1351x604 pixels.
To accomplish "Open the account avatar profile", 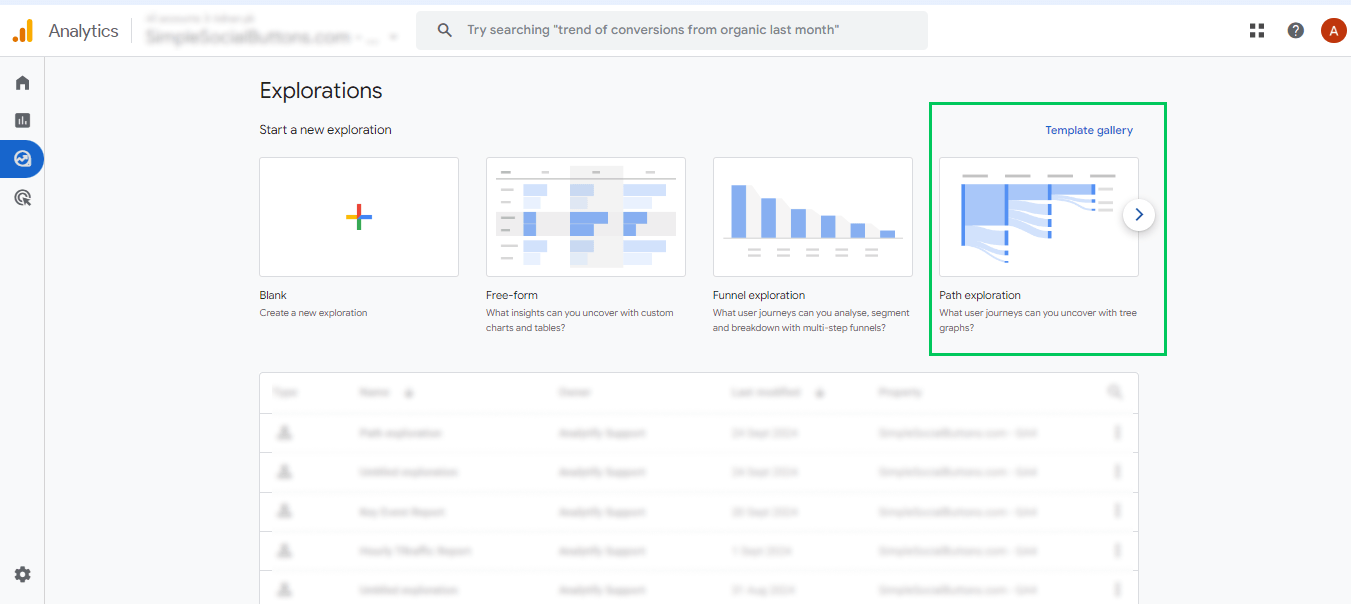I will (x=1333, y=31).
